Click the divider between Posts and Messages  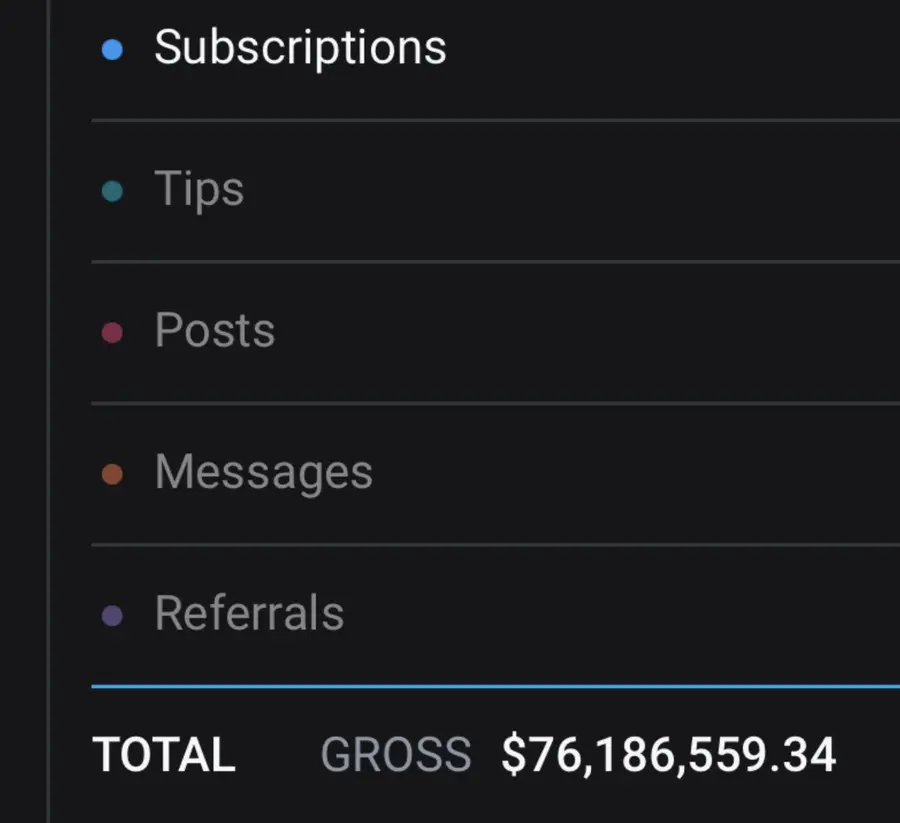pyautogui.click(x=495, y=404)
